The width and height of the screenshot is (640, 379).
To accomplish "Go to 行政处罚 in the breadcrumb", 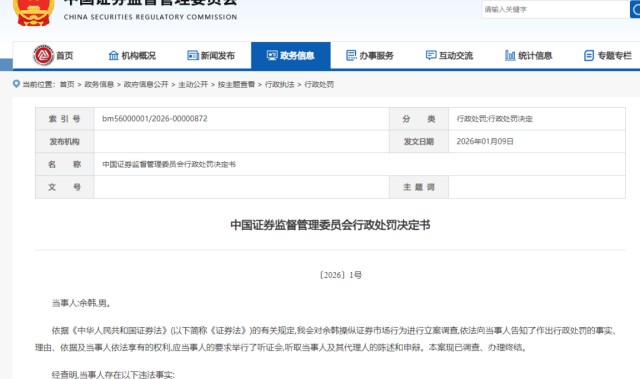I will pos(319,84).
